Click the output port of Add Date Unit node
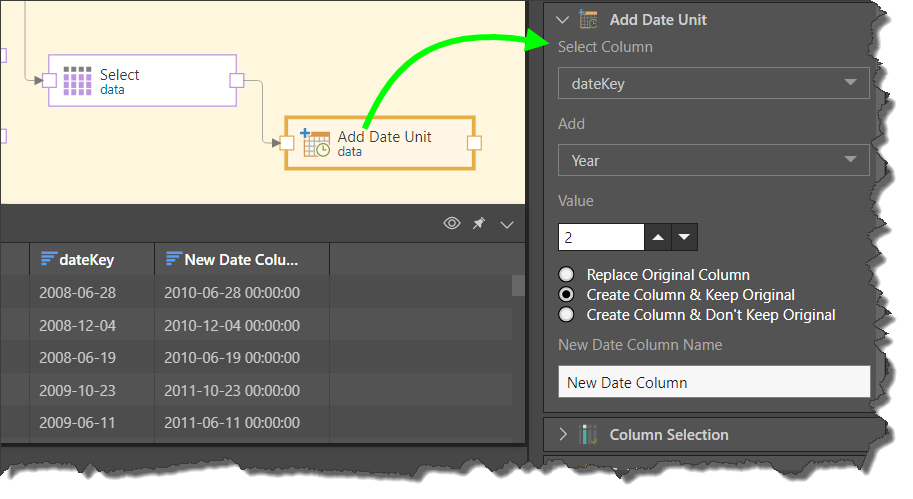913x499 pixels. click(x=474, y=143)
